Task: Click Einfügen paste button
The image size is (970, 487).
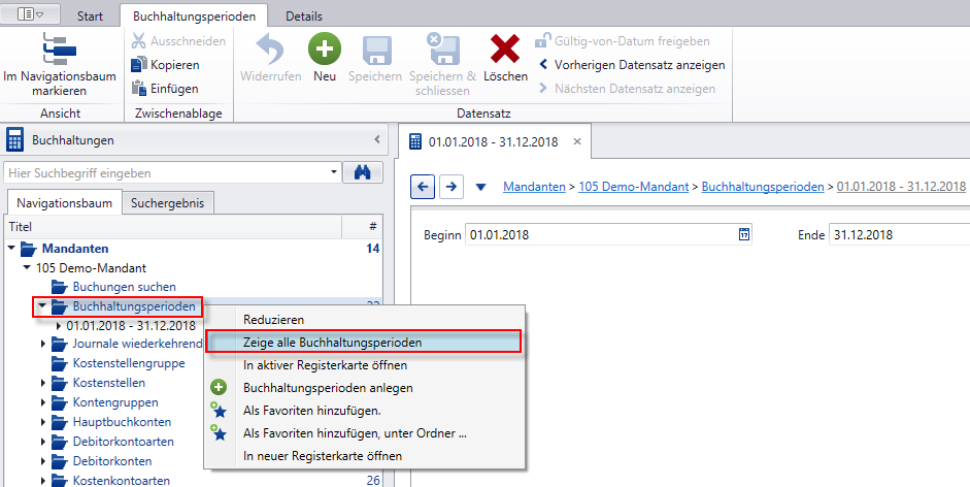Action: [165, 88]
